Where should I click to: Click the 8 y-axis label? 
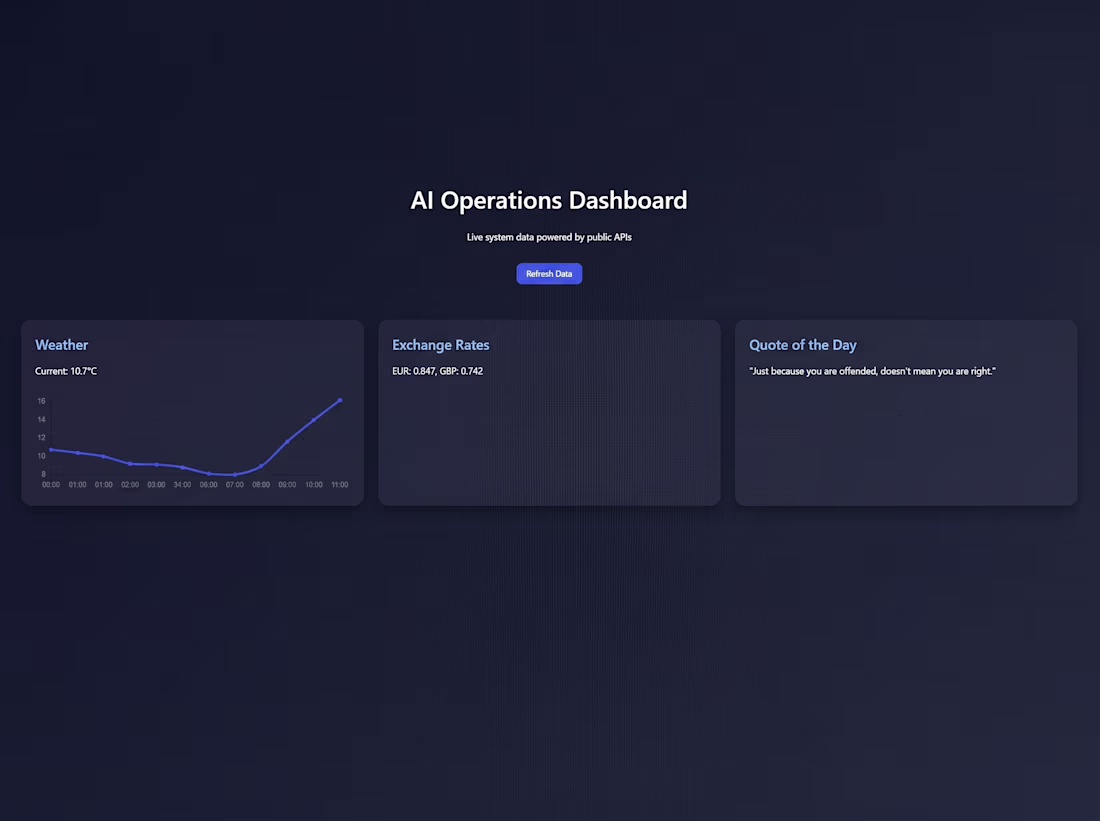pyautogui.click(x=43, y=474)
